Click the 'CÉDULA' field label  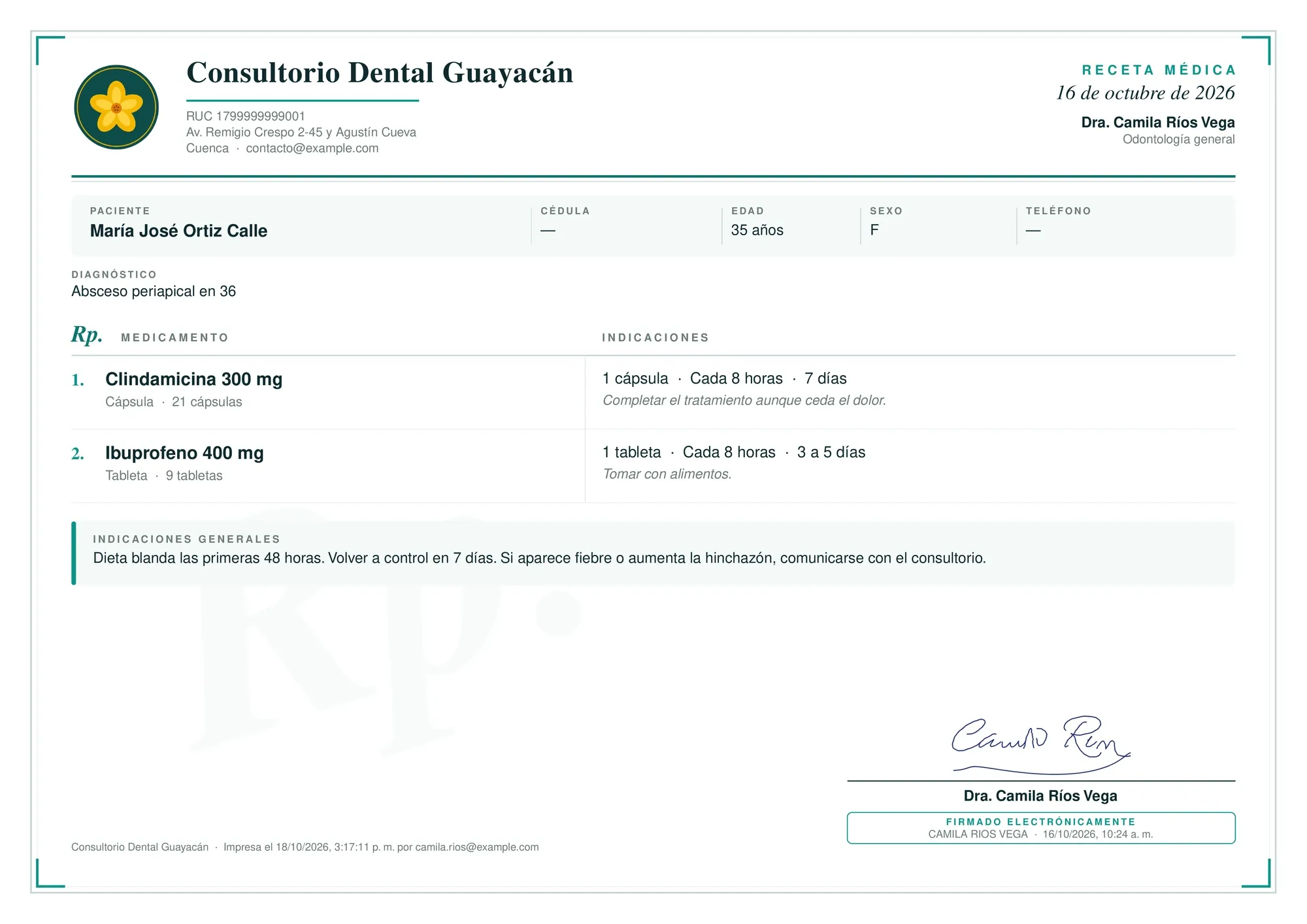tap(565, 211)
